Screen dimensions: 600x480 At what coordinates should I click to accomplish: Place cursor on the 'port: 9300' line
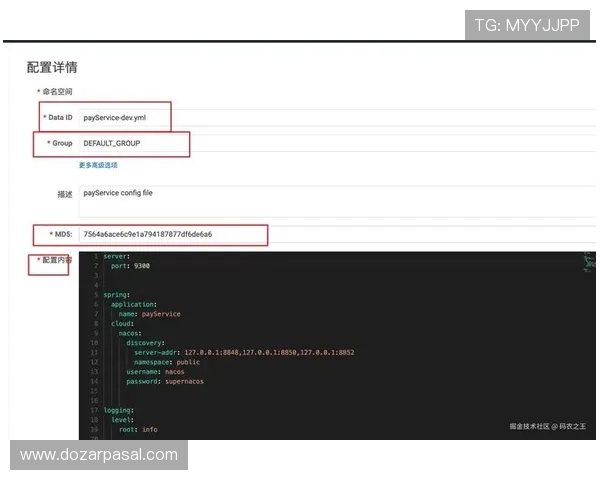pos(130,266)
